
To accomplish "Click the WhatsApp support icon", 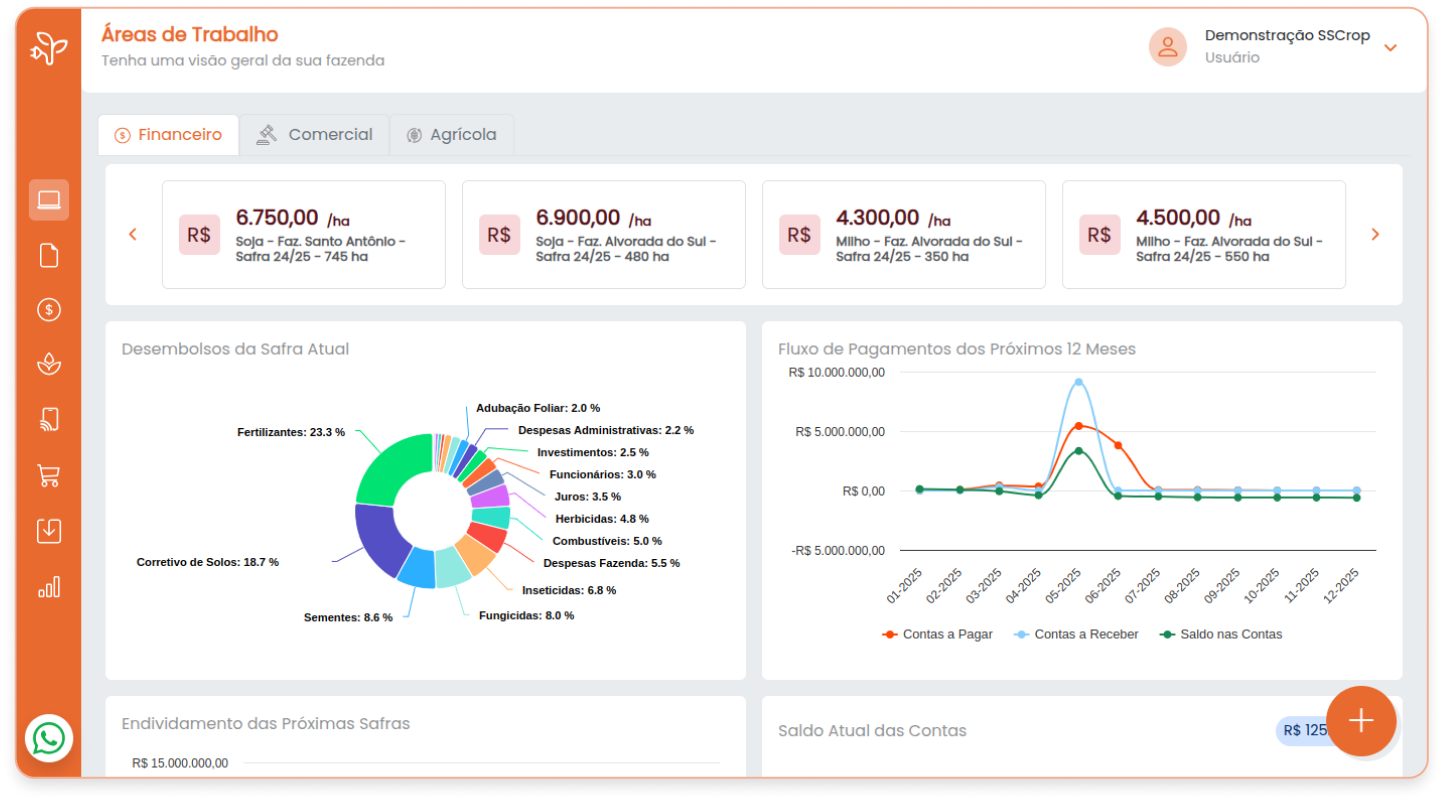I will [x=48, y=739].
